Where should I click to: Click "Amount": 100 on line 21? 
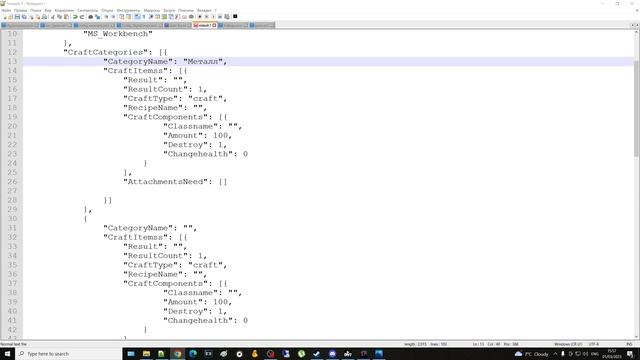pos(196,136)
